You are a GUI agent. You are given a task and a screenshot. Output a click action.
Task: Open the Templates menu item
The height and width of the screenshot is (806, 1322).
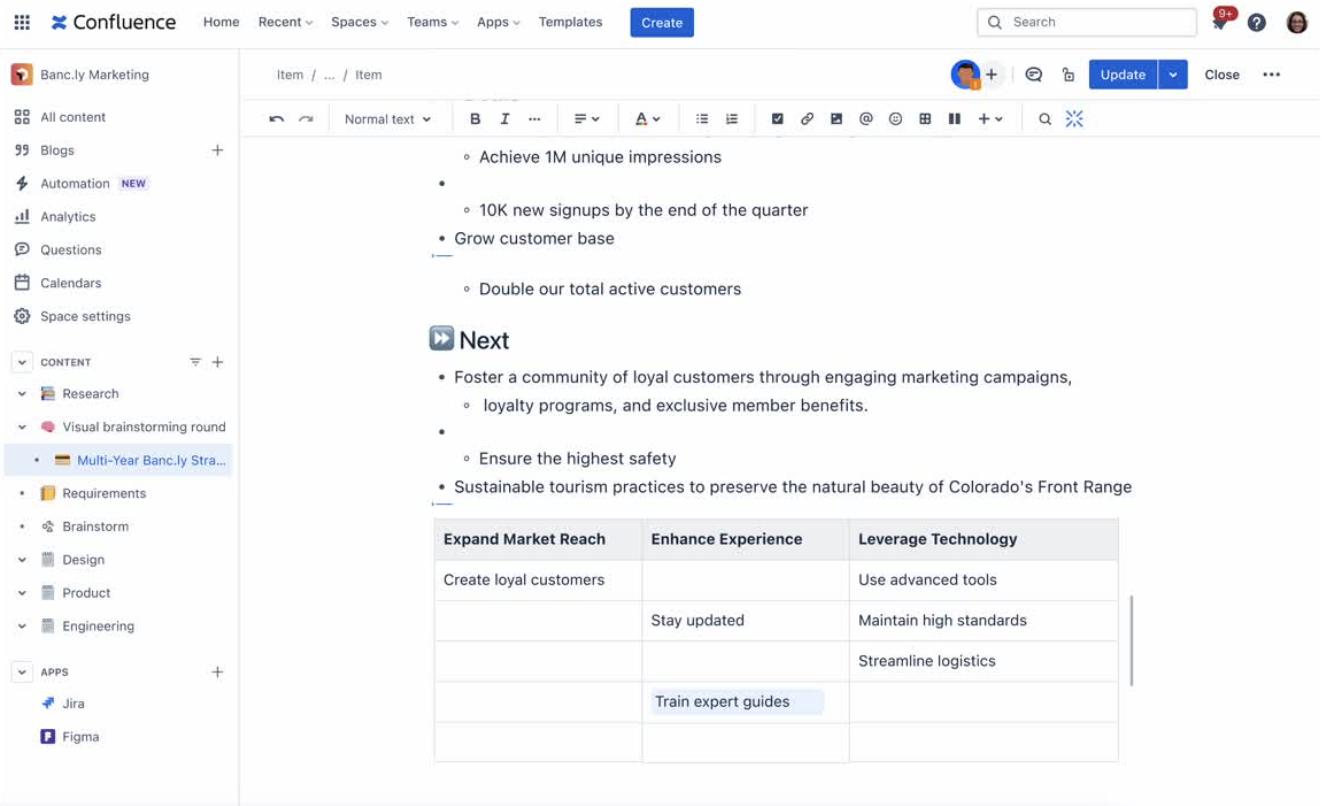pyautogui.click(x=570, y=22)
